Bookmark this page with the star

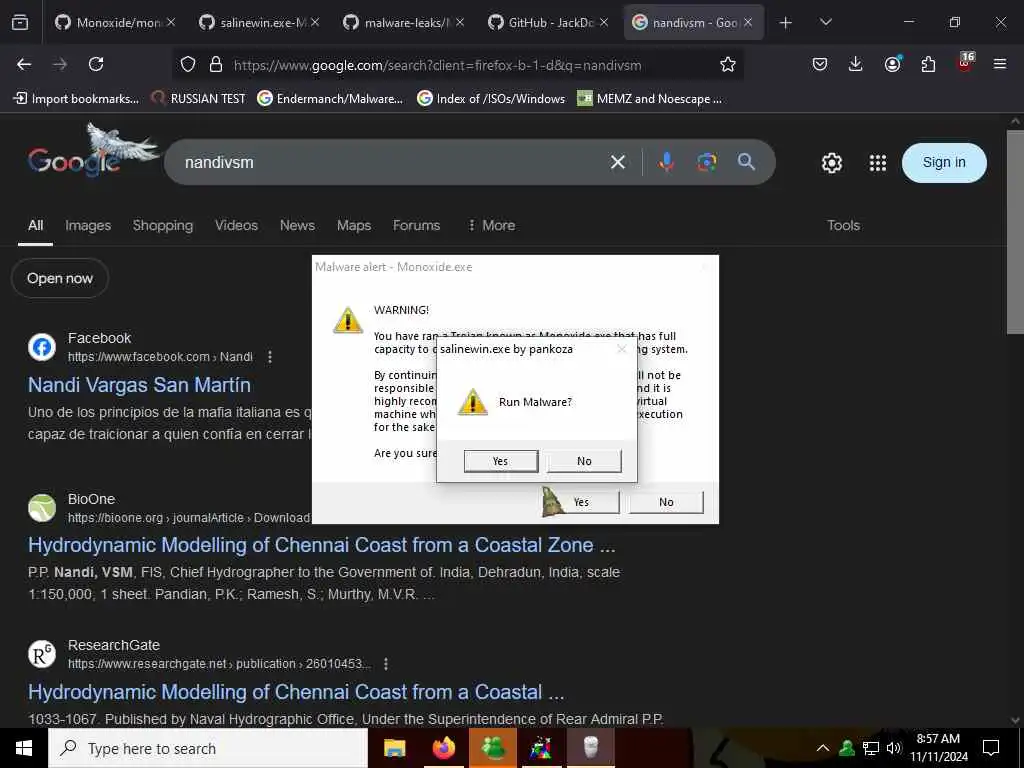[x=728, y=64]
